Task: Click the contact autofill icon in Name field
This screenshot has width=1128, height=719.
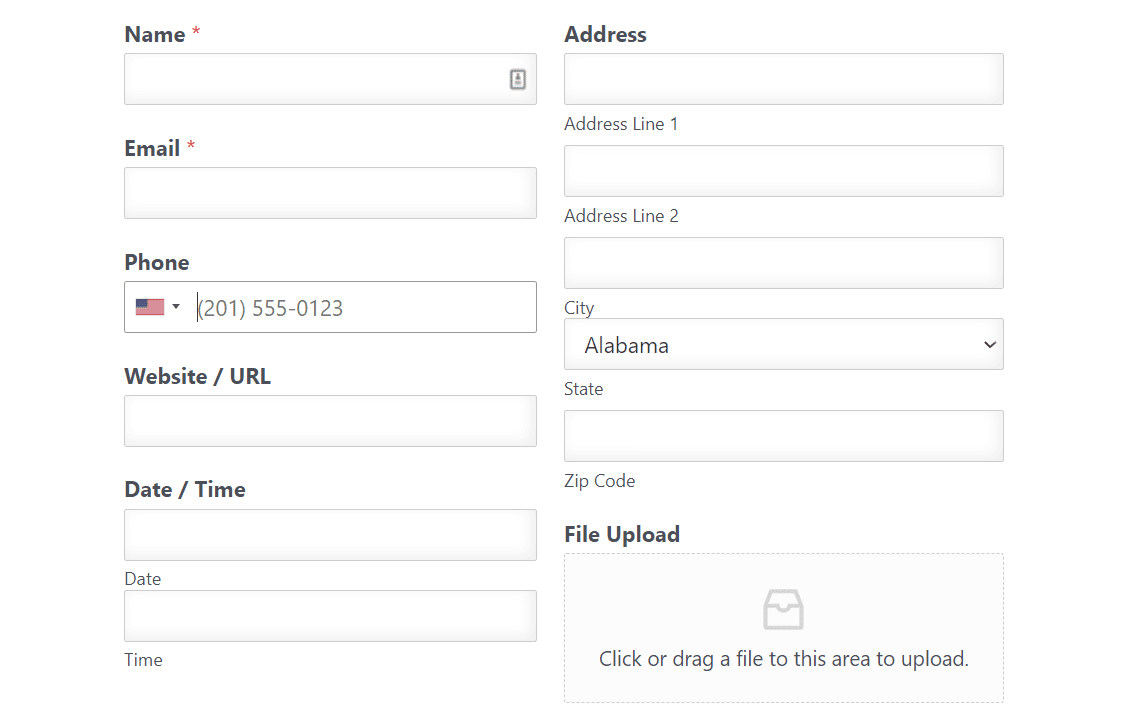Action: [x=518, y=79]
